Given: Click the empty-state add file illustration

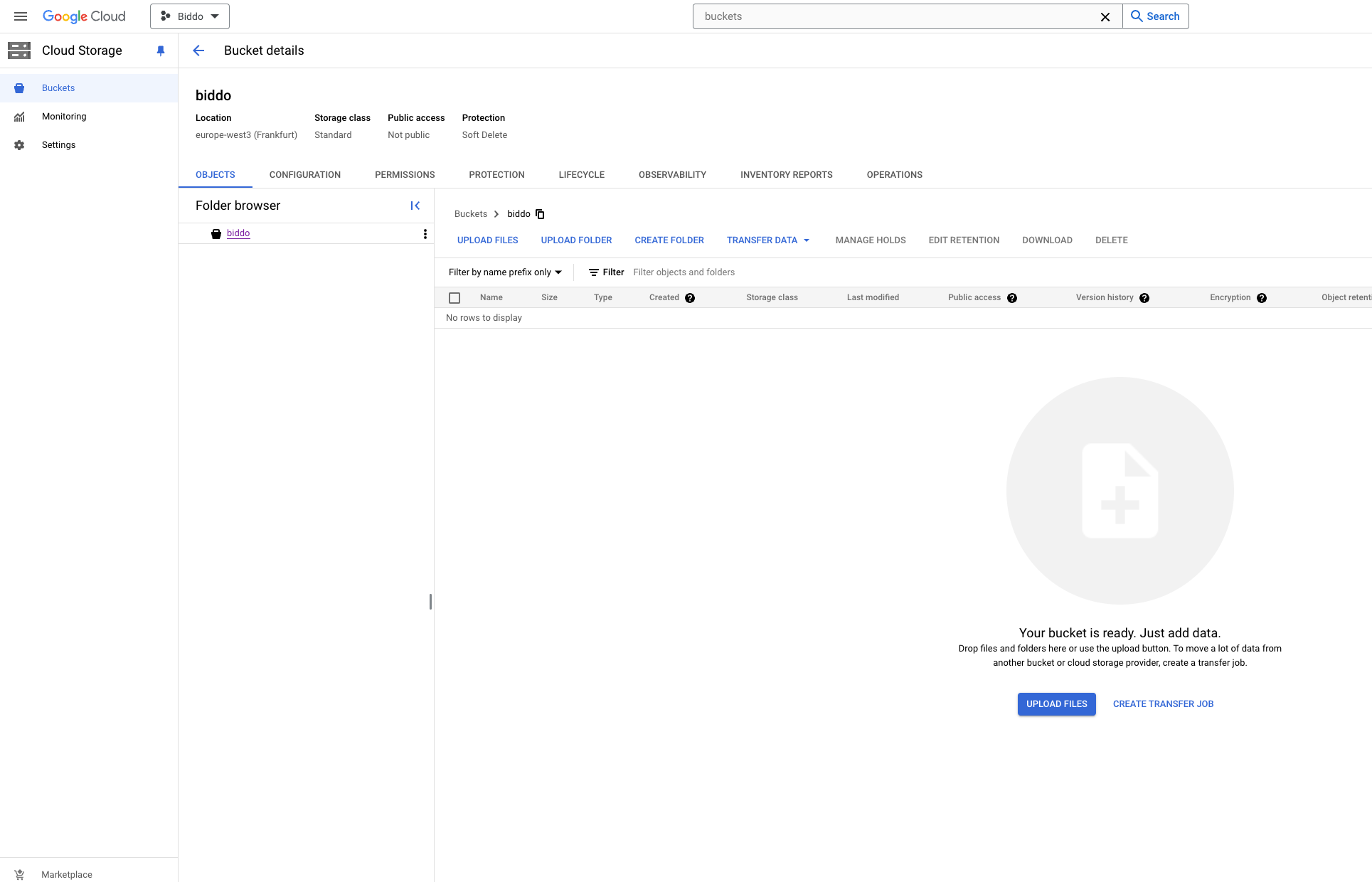Looking at the screenshot, I should [1120, 491].
